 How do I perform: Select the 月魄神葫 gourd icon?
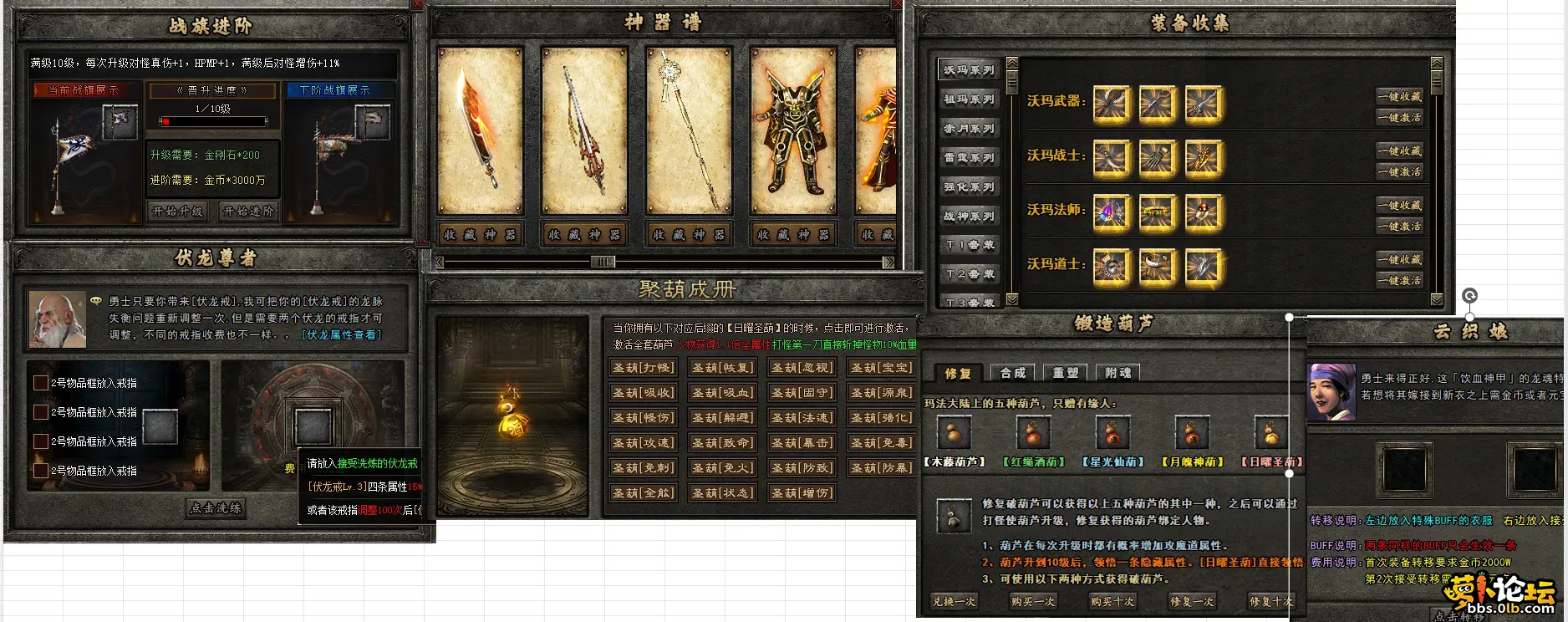pos(1192,433)
